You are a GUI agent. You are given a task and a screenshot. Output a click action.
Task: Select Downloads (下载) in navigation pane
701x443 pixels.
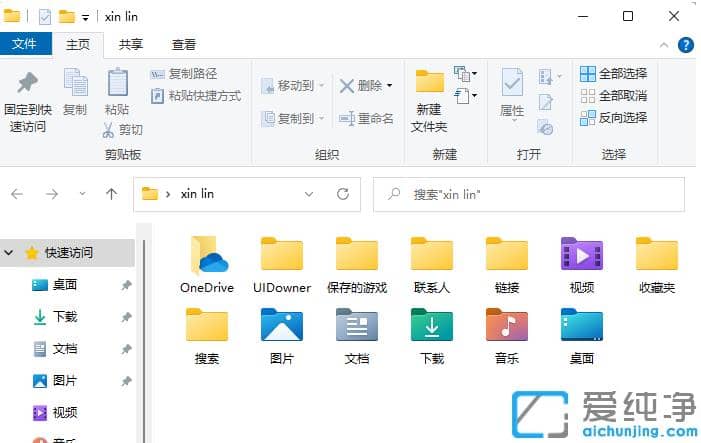click(65, 317)
